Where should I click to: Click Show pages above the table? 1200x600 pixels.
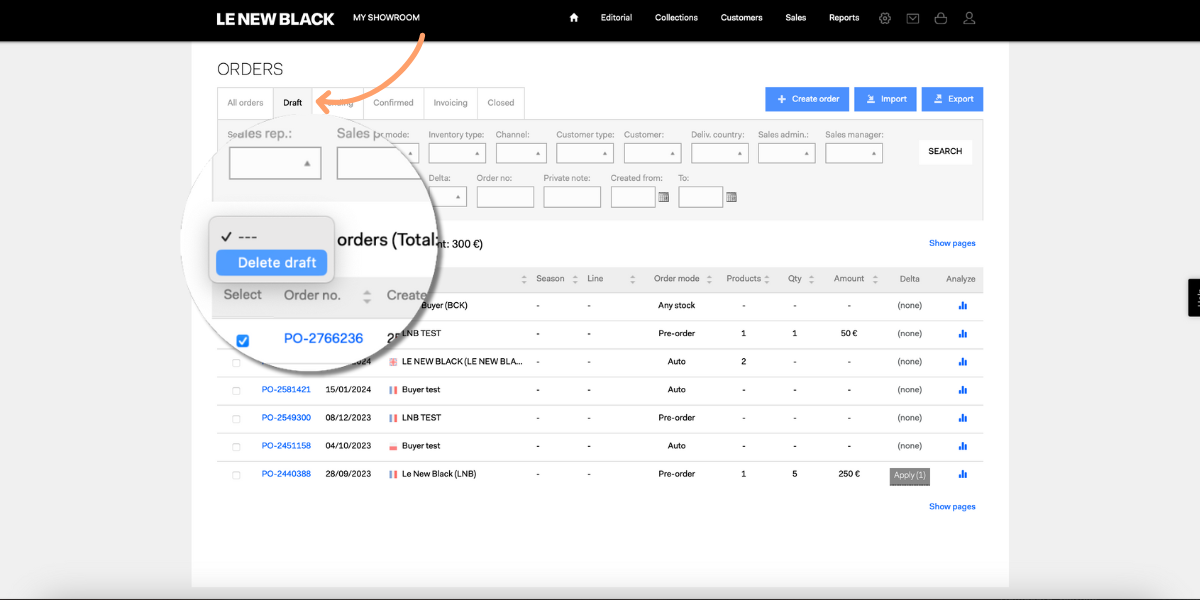tap(952, 243)
